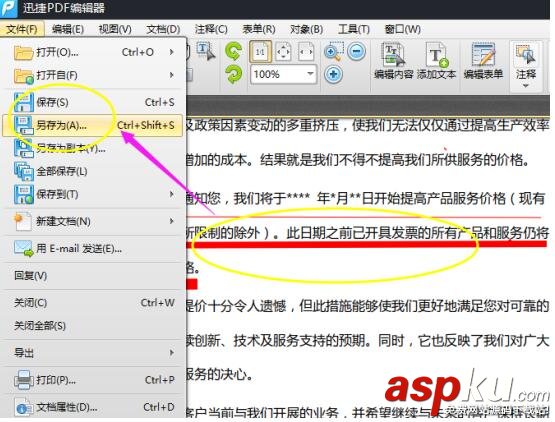Choose 关闭全部(S) menu entry
Screen dimensions: 555x422
tap(94, 326)
